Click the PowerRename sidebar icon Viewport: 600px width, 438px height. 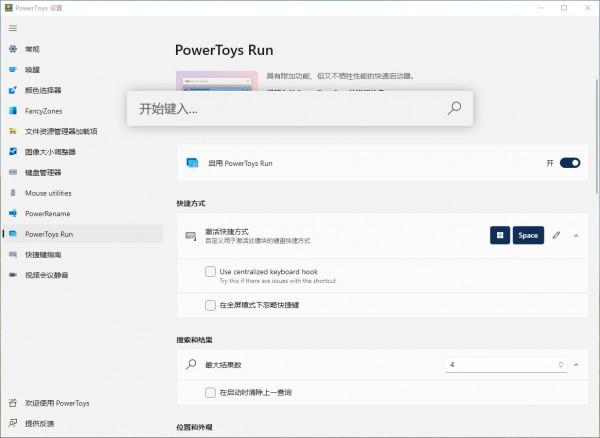click(x=13, y=213)
